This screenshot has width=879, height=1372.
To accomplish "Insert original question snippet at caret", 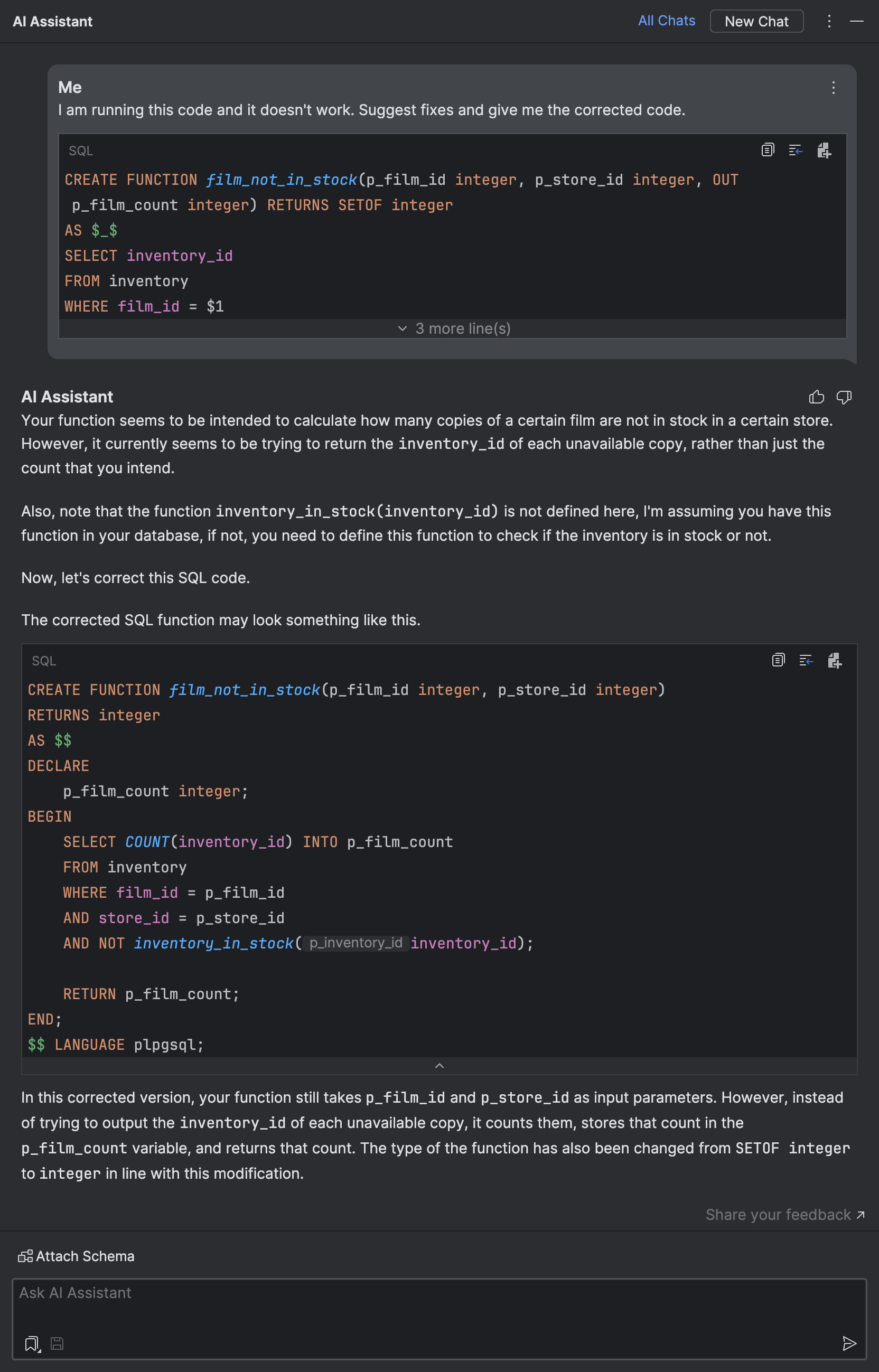I will pyautogui.click(x=796, y=150).
